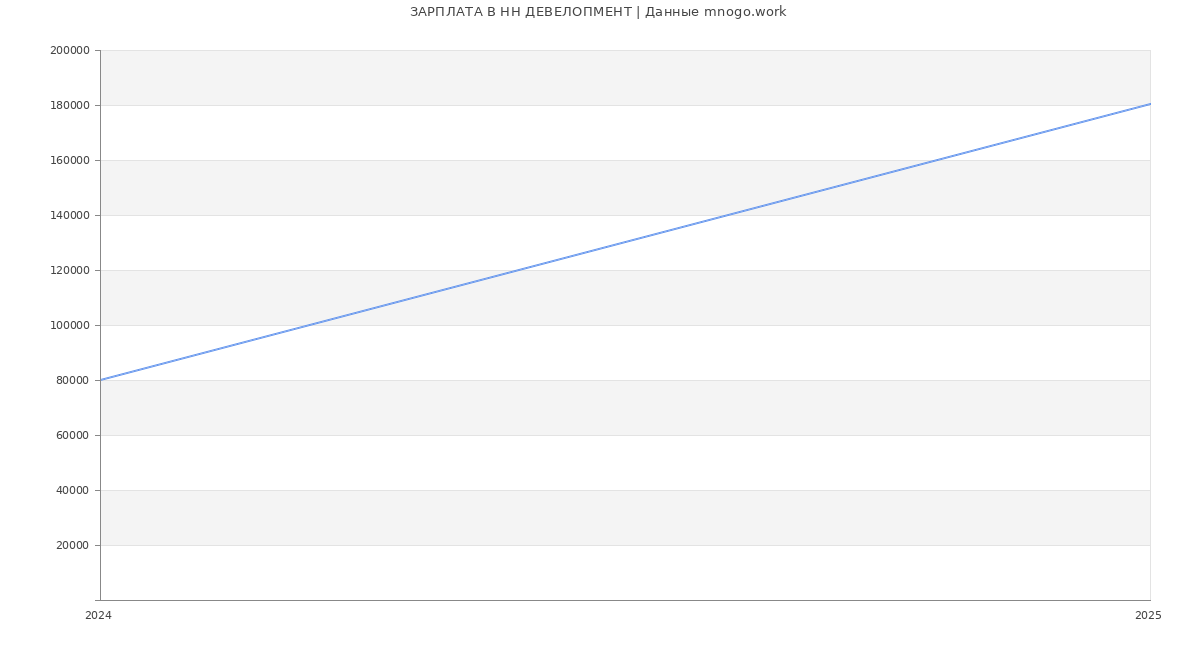
Task: Click the mnogo.work text in the title
Action: 745,12
